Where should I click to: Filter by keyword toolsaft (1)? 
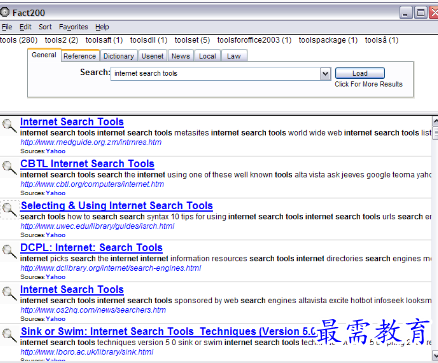(x=104, y=40)
